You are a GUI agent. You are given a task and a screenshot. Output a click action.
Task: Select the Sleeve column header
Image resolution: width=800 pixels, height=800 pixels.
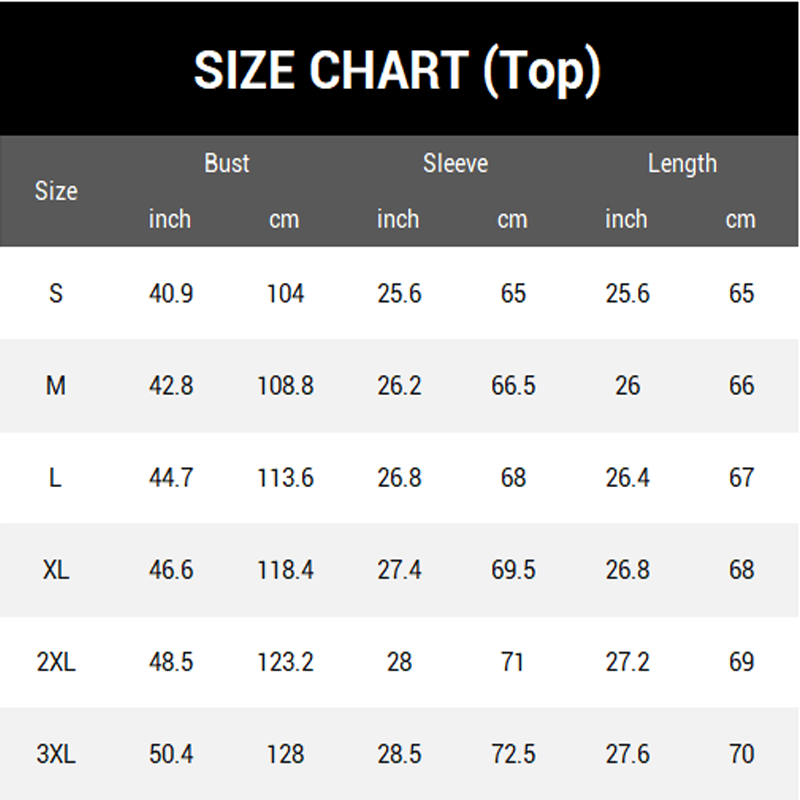[x=455, y=163]
